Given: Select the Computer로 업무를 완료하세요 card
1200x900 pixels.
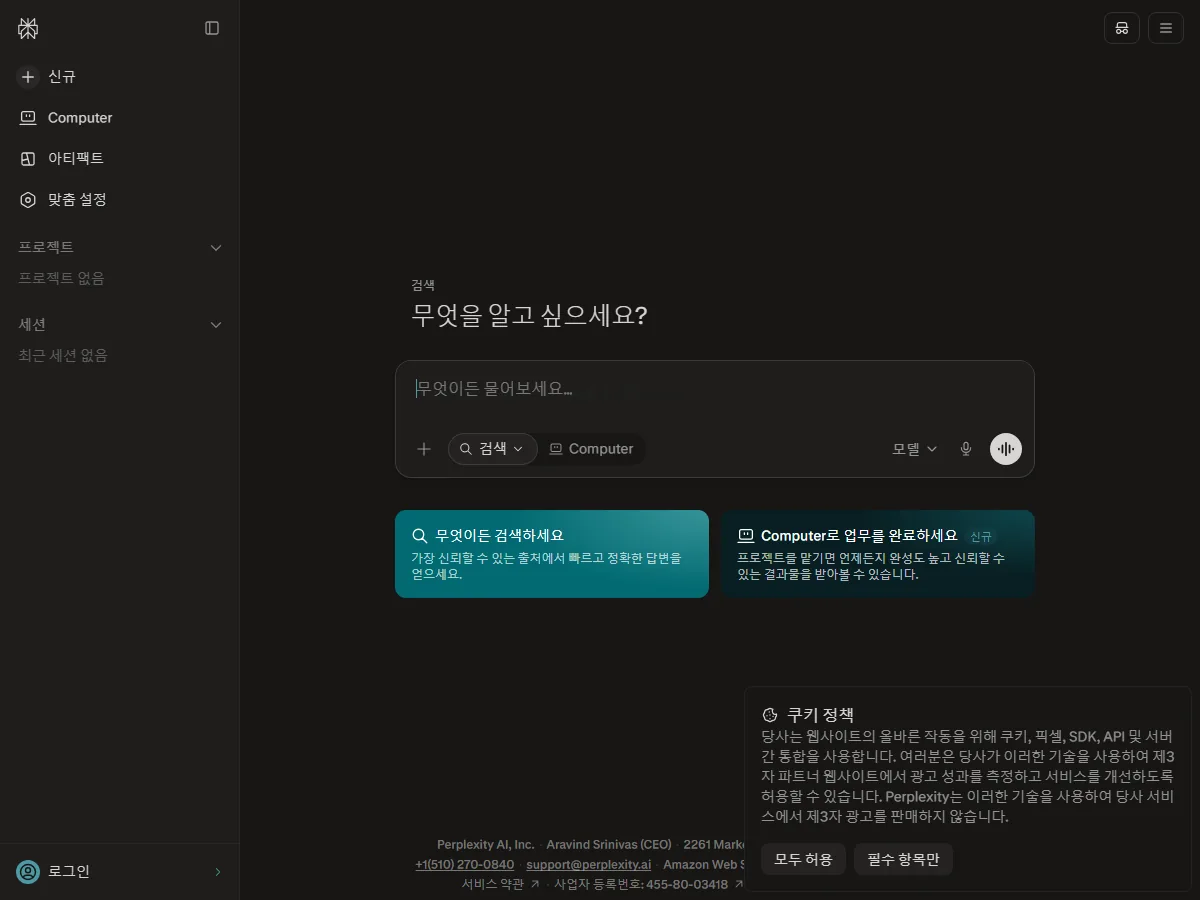Looking at the screenshot, I should [x=878, y=554].
